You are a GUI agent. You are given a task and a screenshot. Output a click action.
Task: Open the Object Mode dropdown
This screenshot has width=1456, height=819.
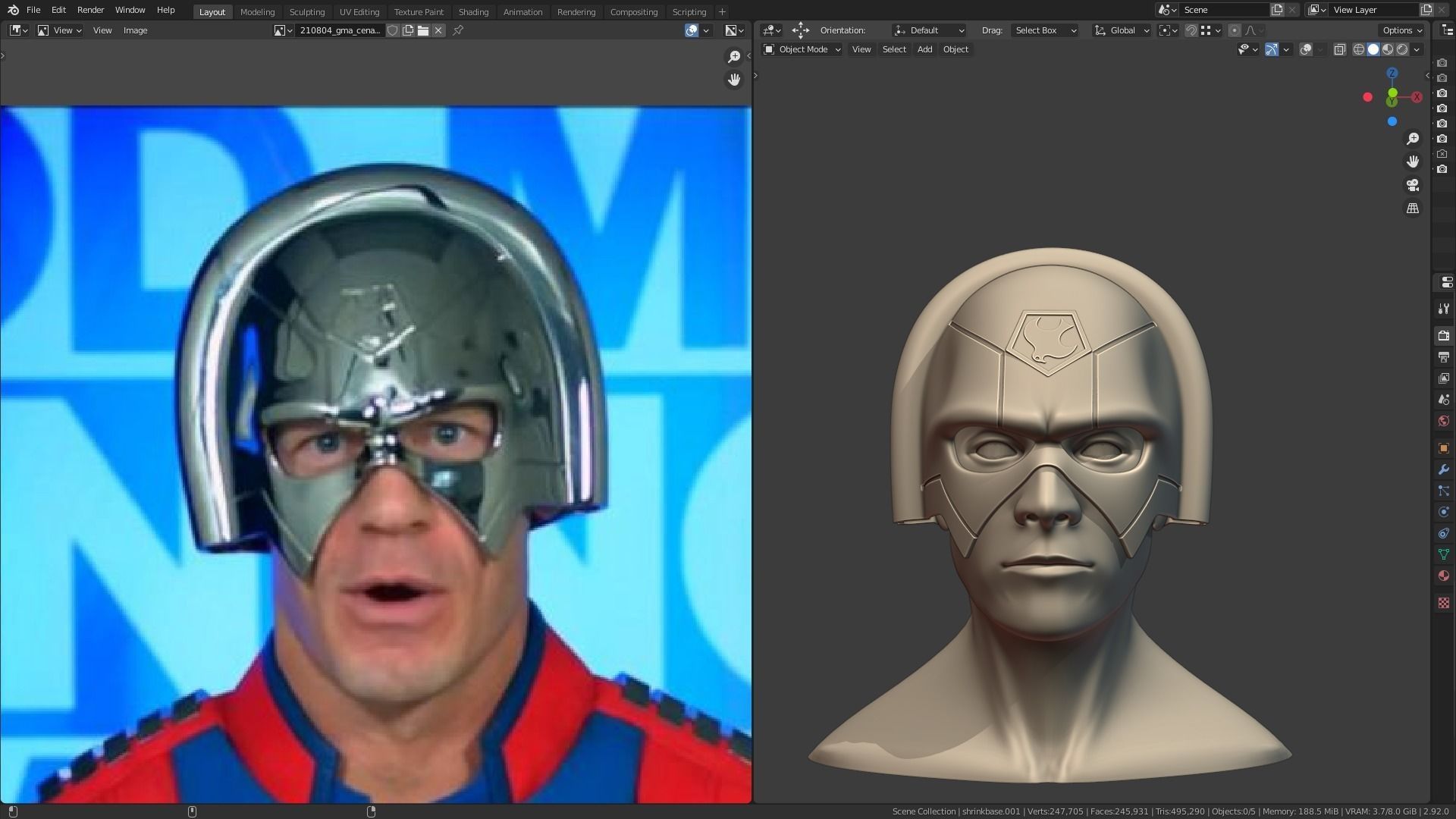[802, 49]
